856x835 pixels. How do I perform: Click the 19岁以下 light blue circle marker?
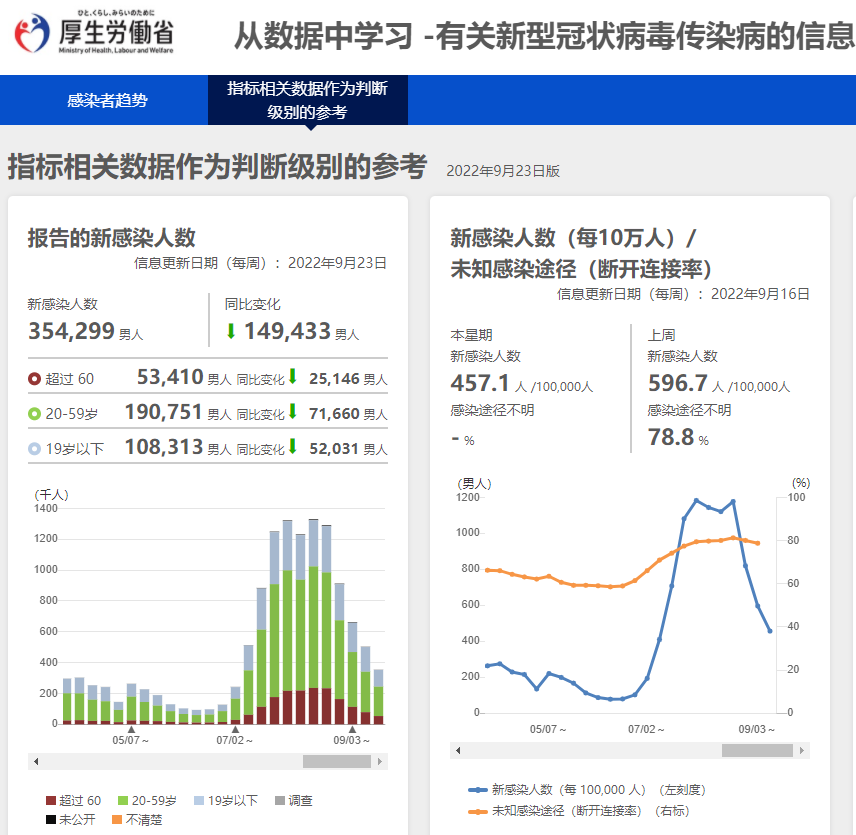coord(34,449)
